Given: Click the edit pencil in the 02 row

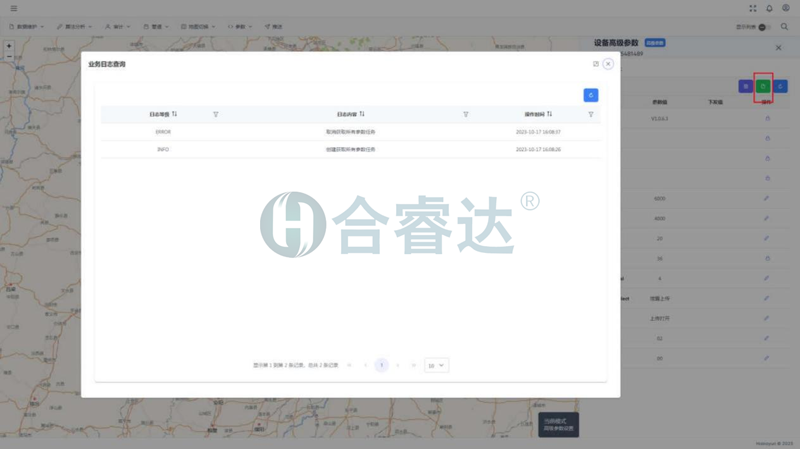Looking at the screenshot, I should click(x=766, y=338).
